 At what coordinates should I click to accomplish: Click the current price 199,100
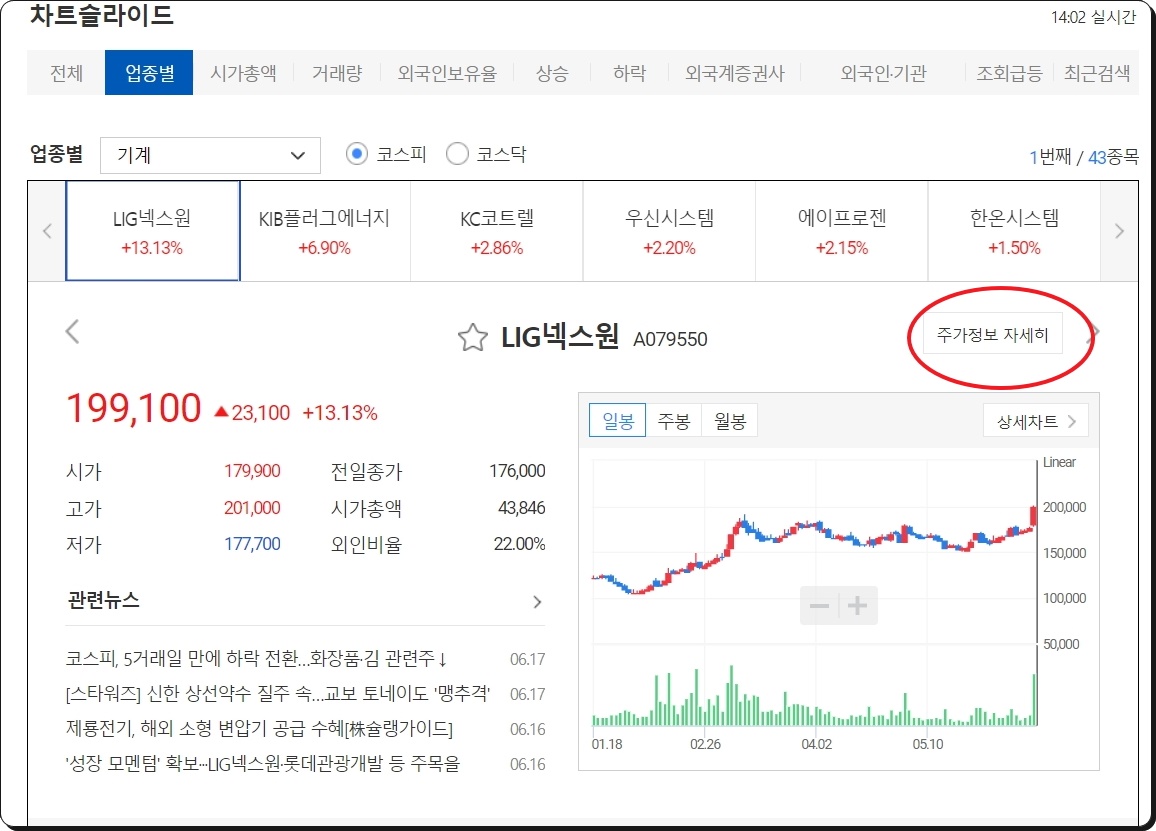133,408
